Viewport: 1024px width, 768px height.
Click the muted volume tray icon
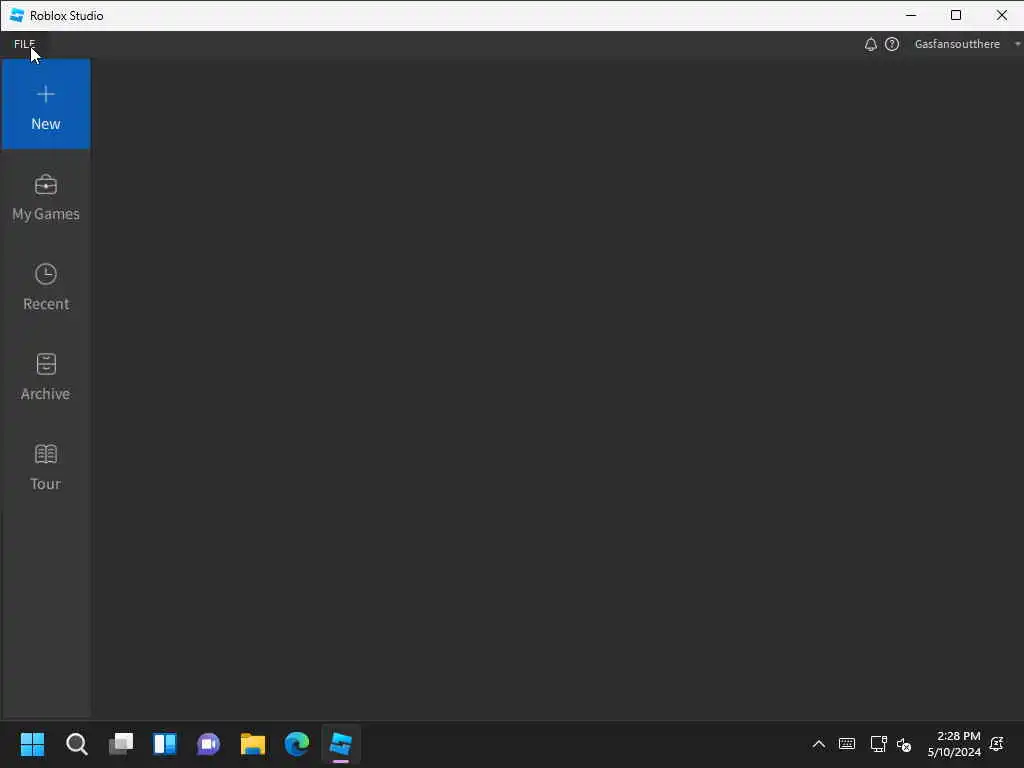(904, 744)
